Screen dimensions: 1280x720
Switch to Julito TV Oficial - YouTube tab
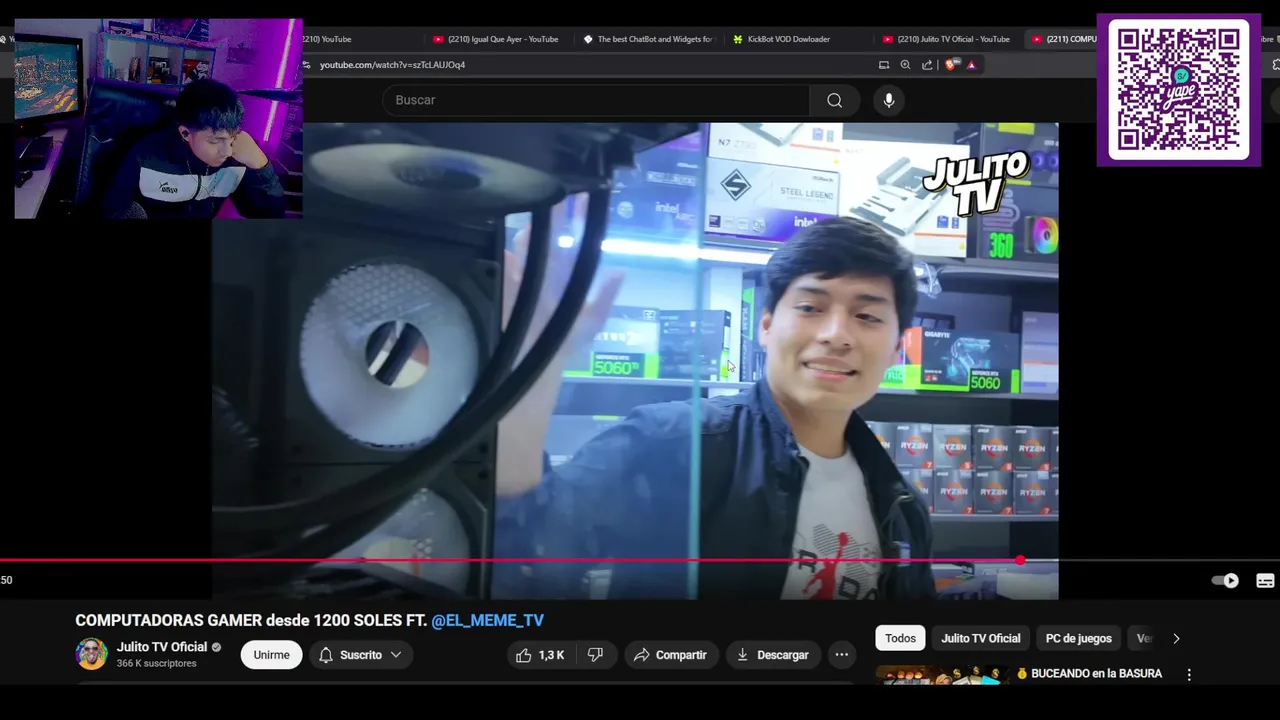pos(946,39)
